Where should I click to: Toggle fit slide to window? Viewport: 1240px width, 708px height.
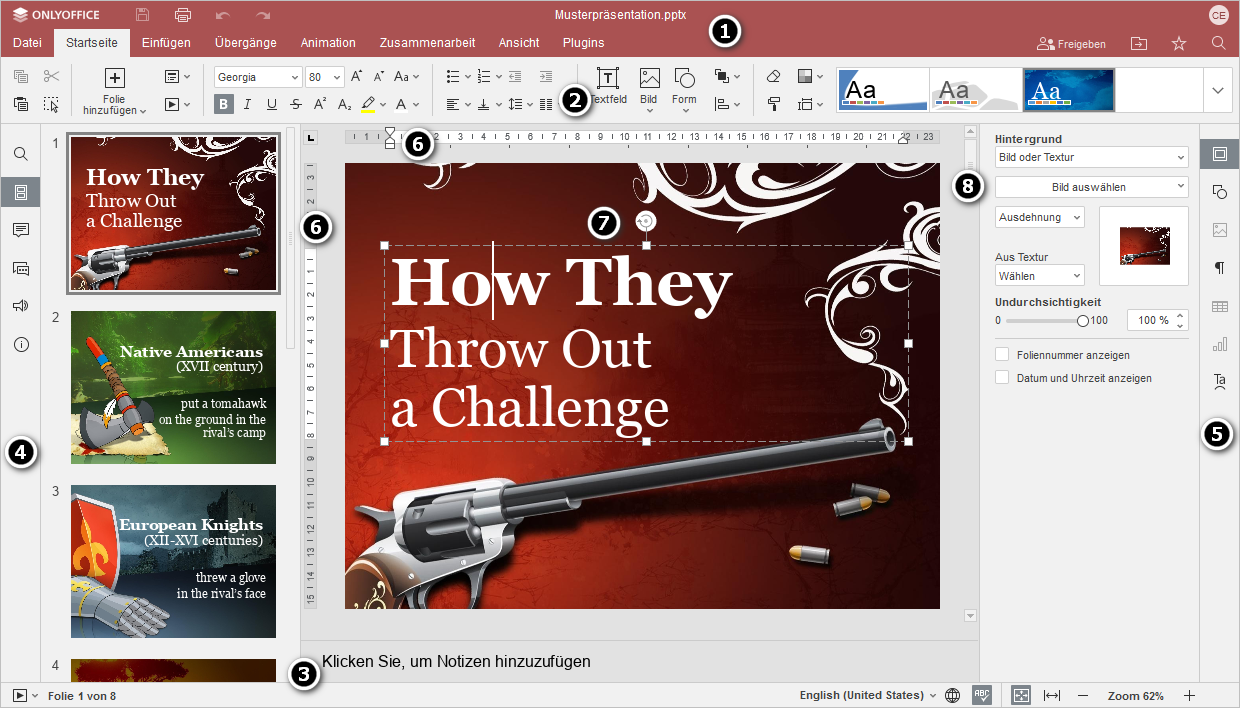click(x=1021, y=695)
